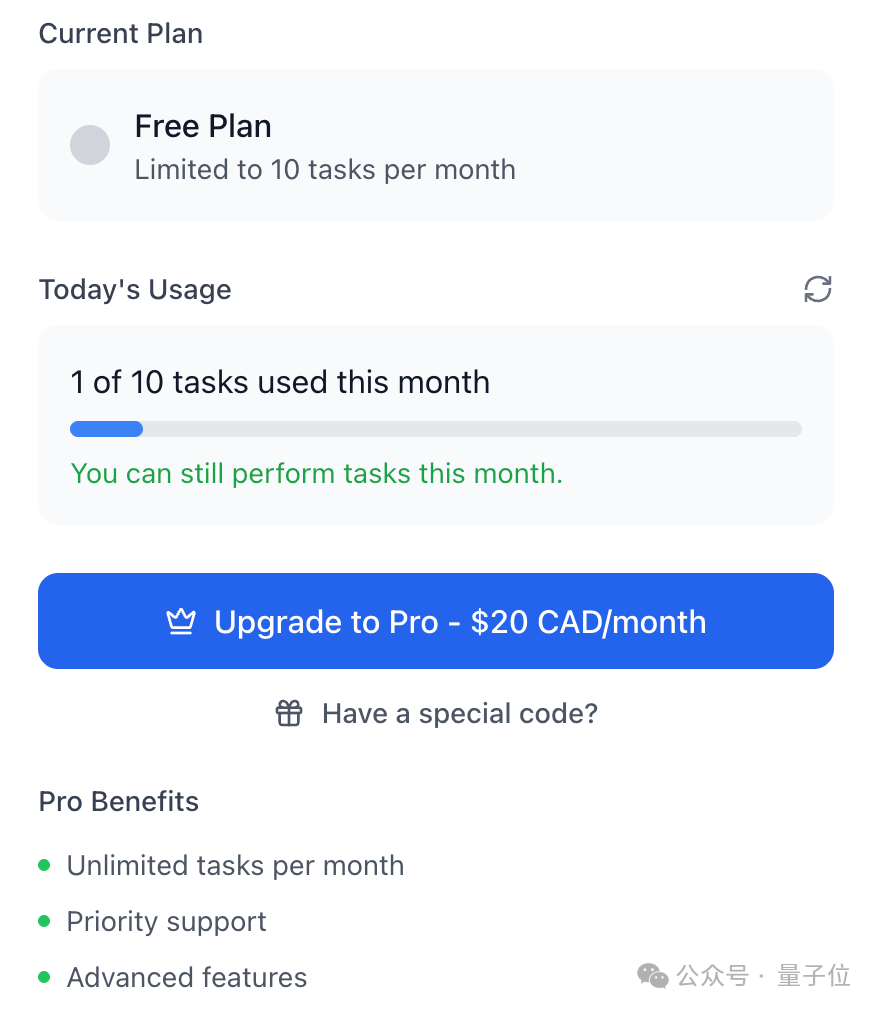Screen dimensions: 878x1010
Task: Click the gray circle plan avatar
Action: pos(90,145)
